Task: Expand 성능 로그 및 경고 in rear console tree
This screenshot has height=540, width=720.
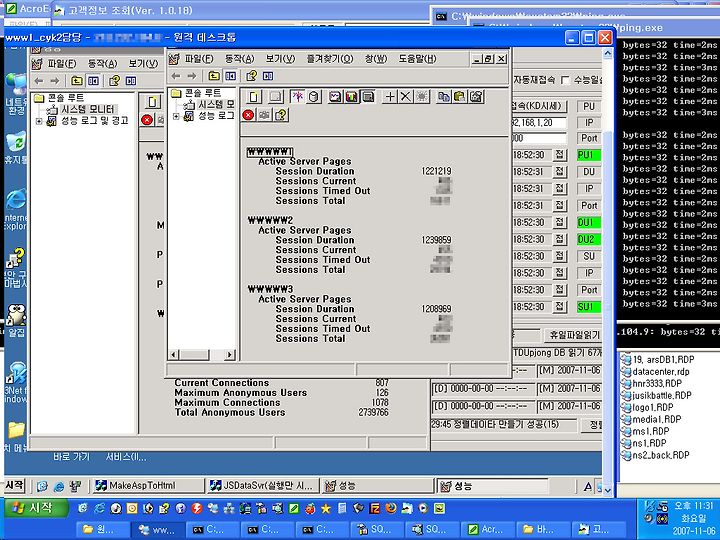Action: point(39,121)
